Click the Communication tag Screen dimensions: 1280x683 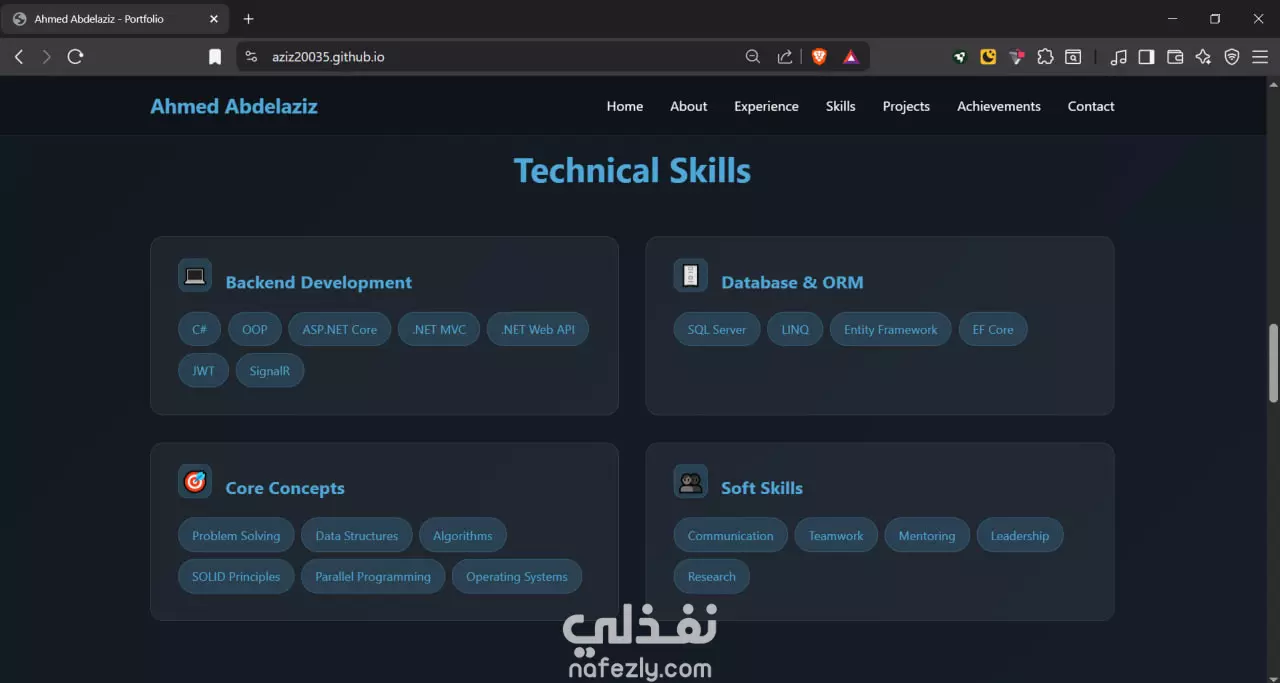731,535
